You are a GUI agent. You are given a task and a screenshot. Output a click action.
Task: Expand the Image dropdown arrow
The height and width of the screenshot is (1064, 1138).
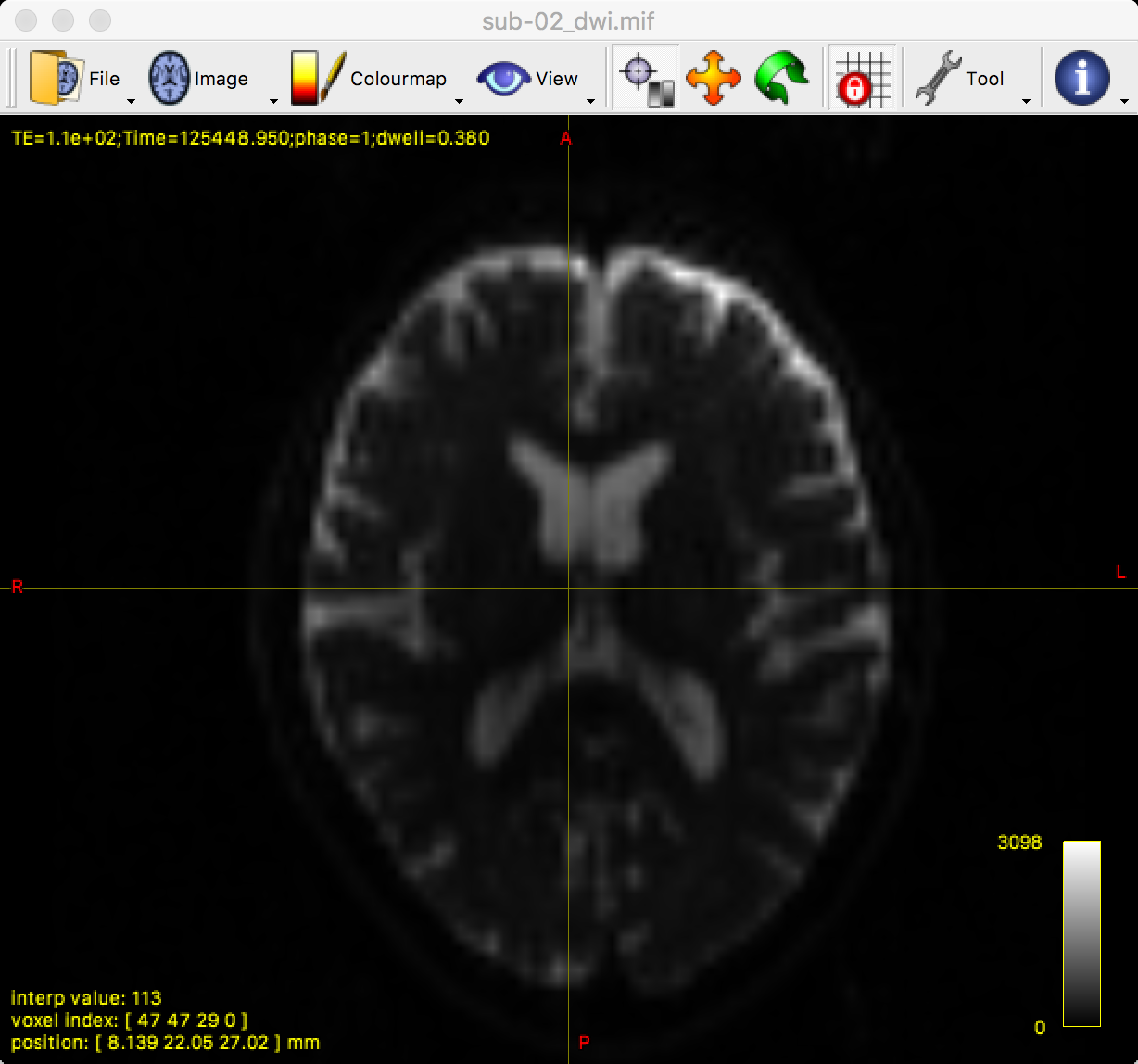(x=273, y=101)
